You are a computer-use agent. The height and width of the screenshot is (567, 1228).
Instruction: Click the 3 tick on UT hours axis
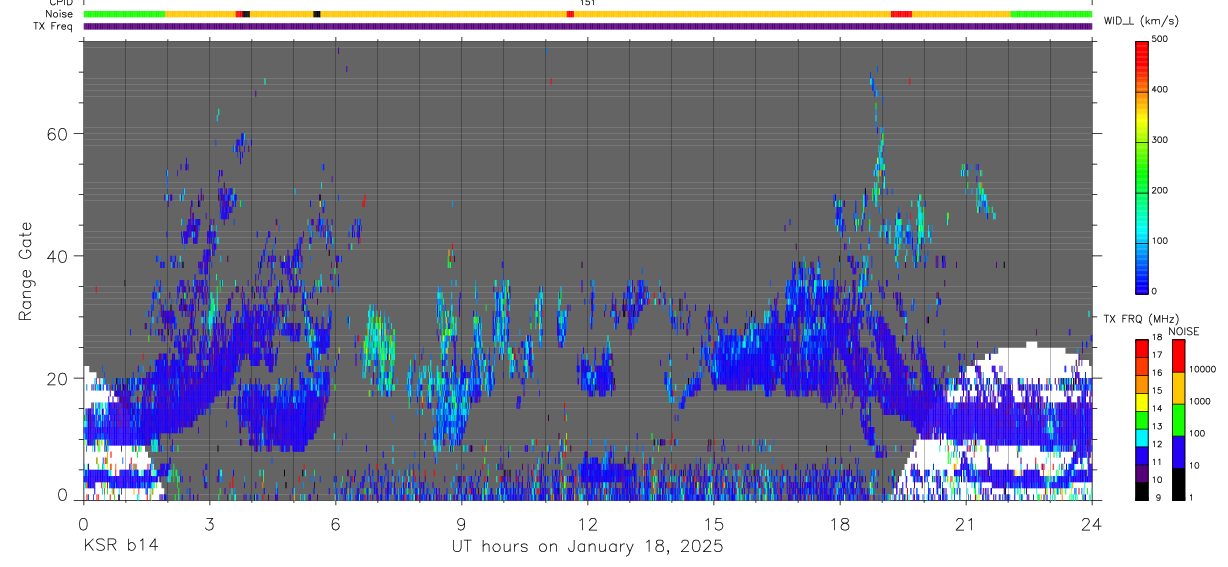tap(209, 523)
